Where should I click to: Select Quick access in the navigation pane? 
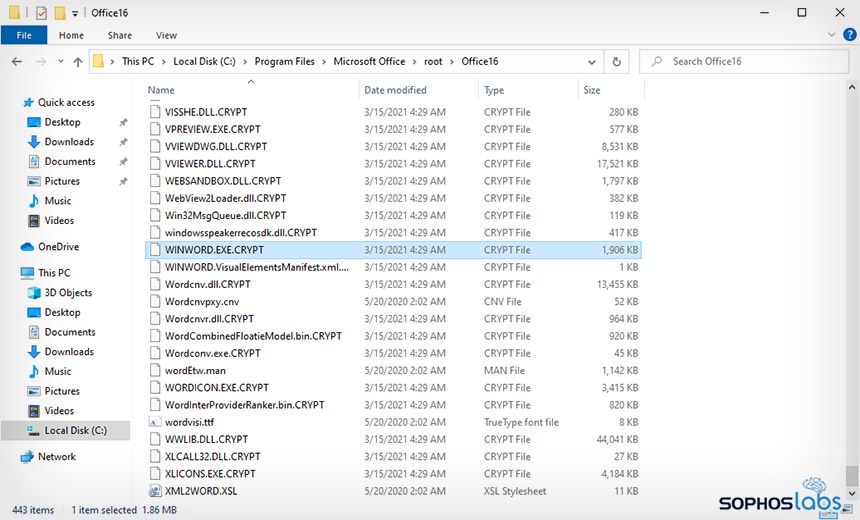pyautogui.click(x=66, y=102)
